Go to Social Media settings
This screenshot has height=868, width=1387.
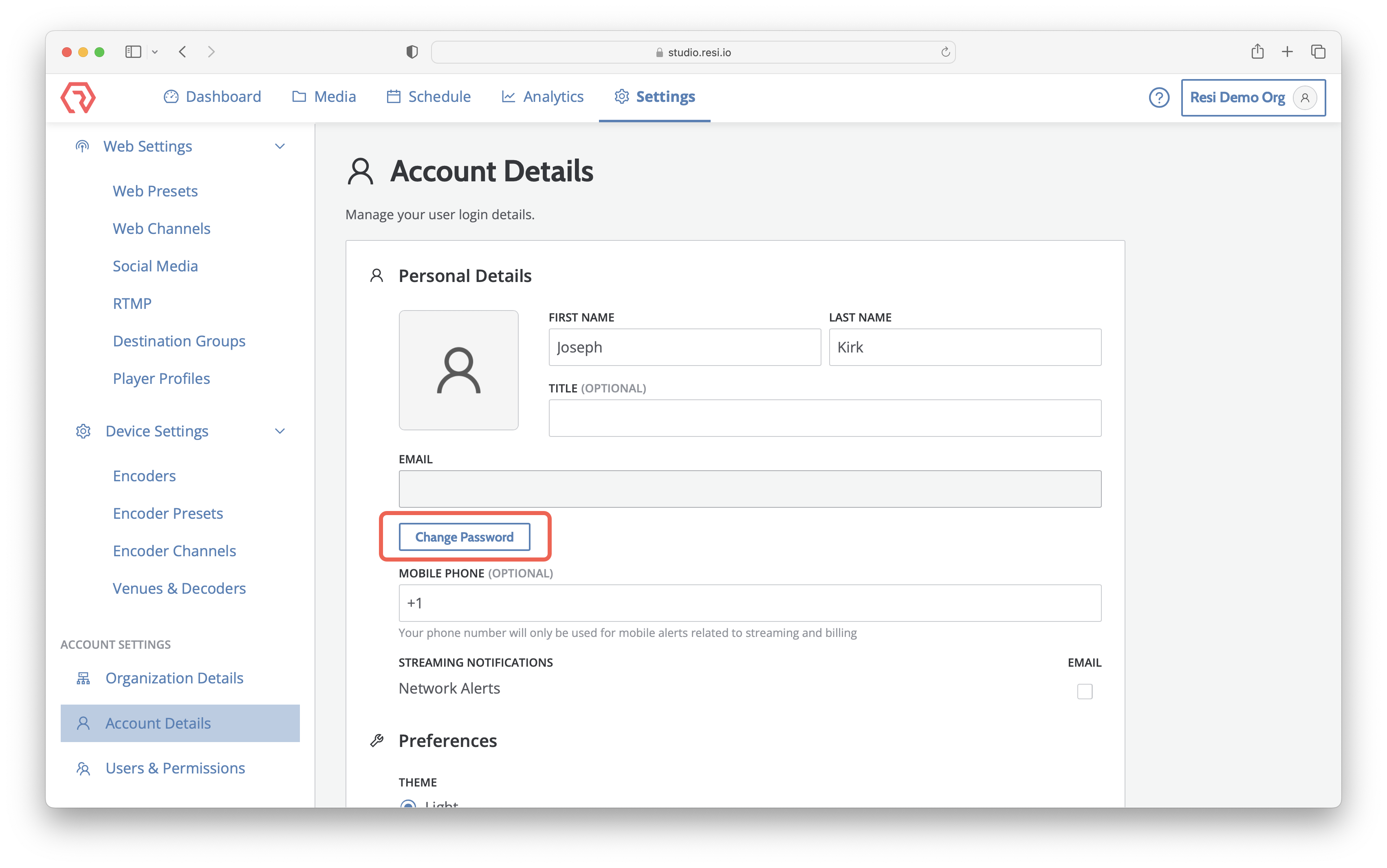(155, 266)
